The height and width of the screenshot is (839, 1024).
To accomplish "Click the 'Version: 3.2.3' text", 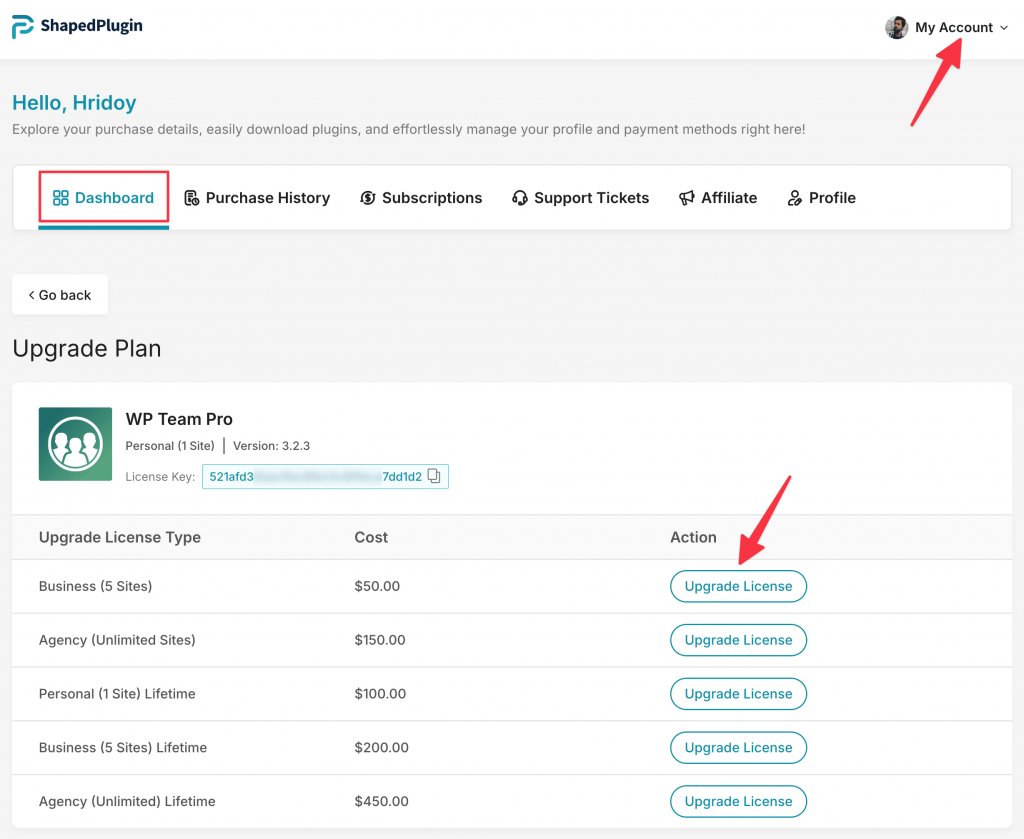I will point(272,446).
